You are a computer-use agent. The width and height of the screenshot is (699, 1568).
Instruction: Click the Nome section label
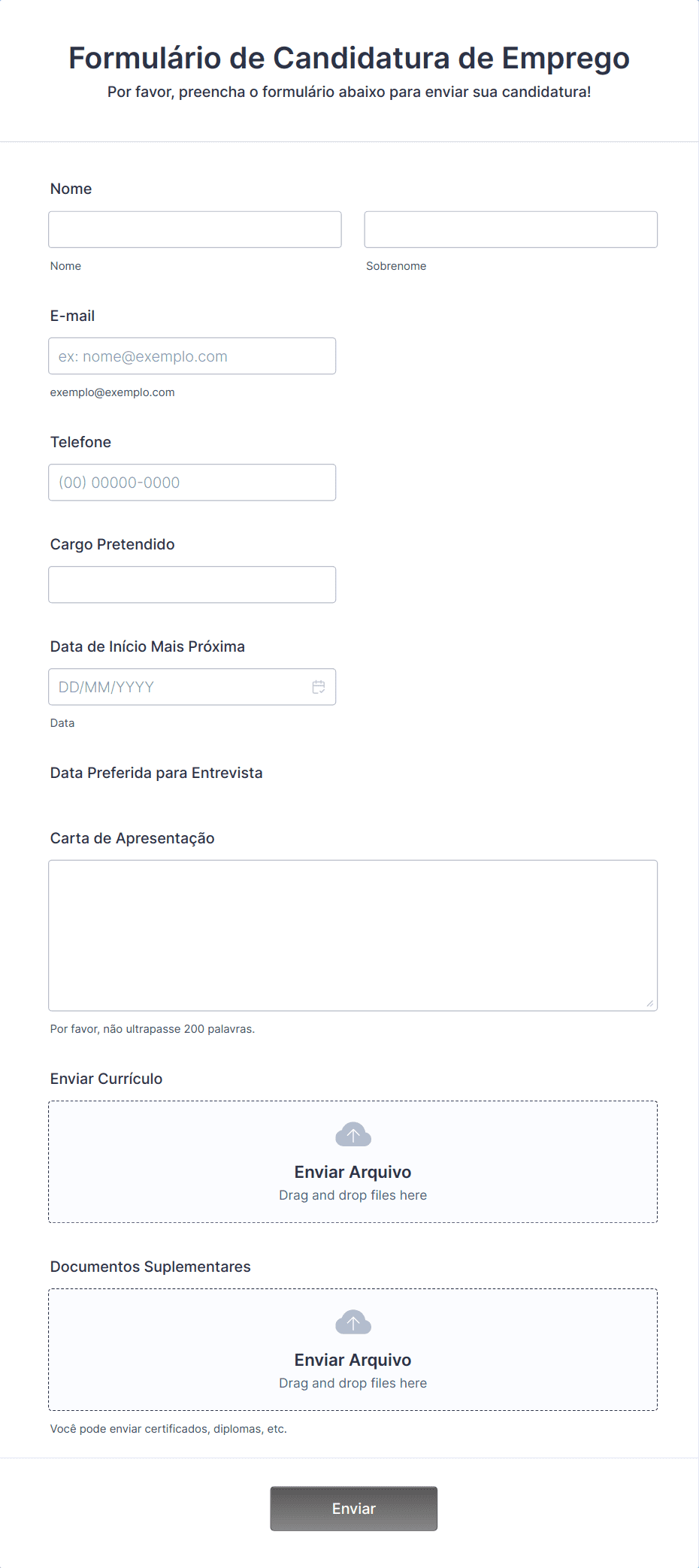[x=71, y=189]
